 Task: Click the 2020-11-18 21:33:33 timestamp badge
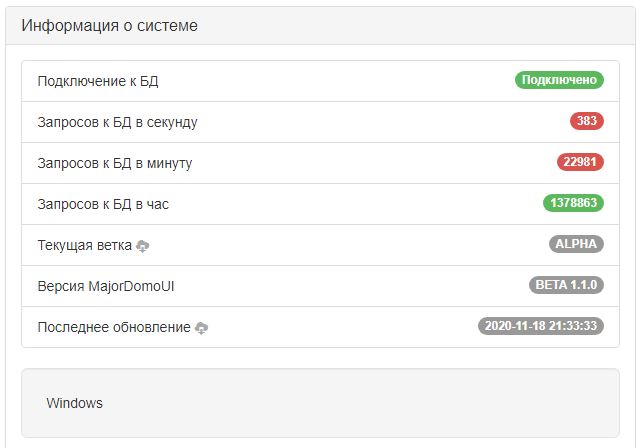pos(540,326)
